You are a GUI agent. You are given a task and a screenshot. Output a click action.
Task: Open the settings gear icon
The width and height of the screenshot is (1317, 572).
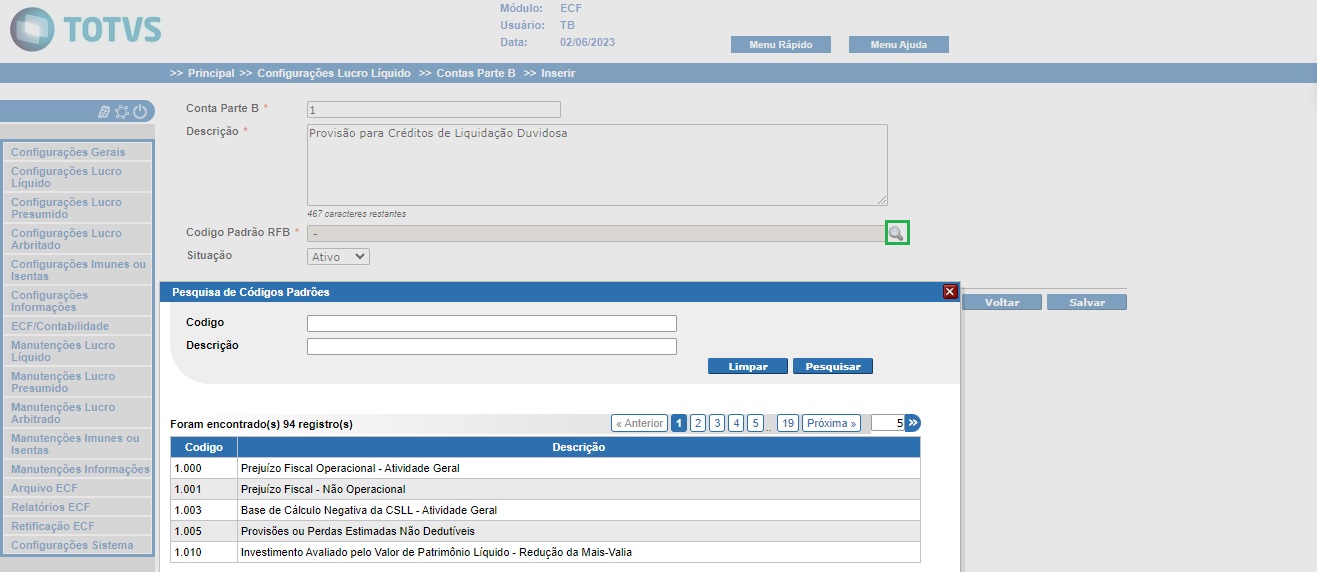click(x=122, y=112)
